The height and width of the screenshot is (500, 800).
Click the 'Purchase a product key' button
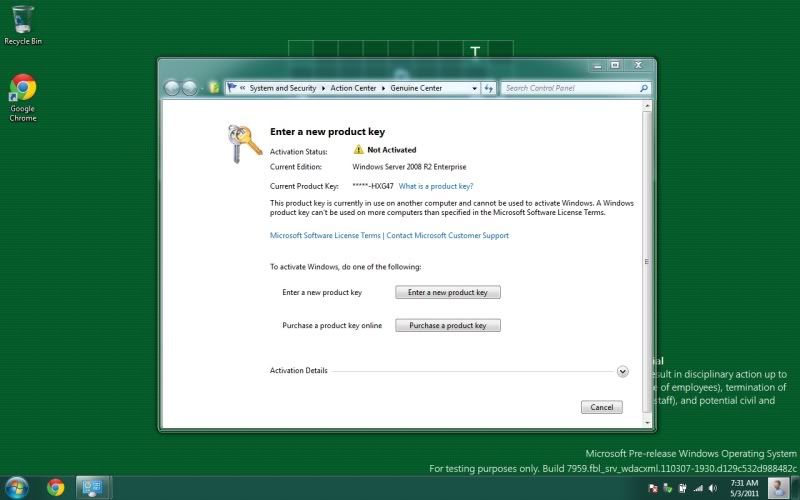tap(448, 326)
